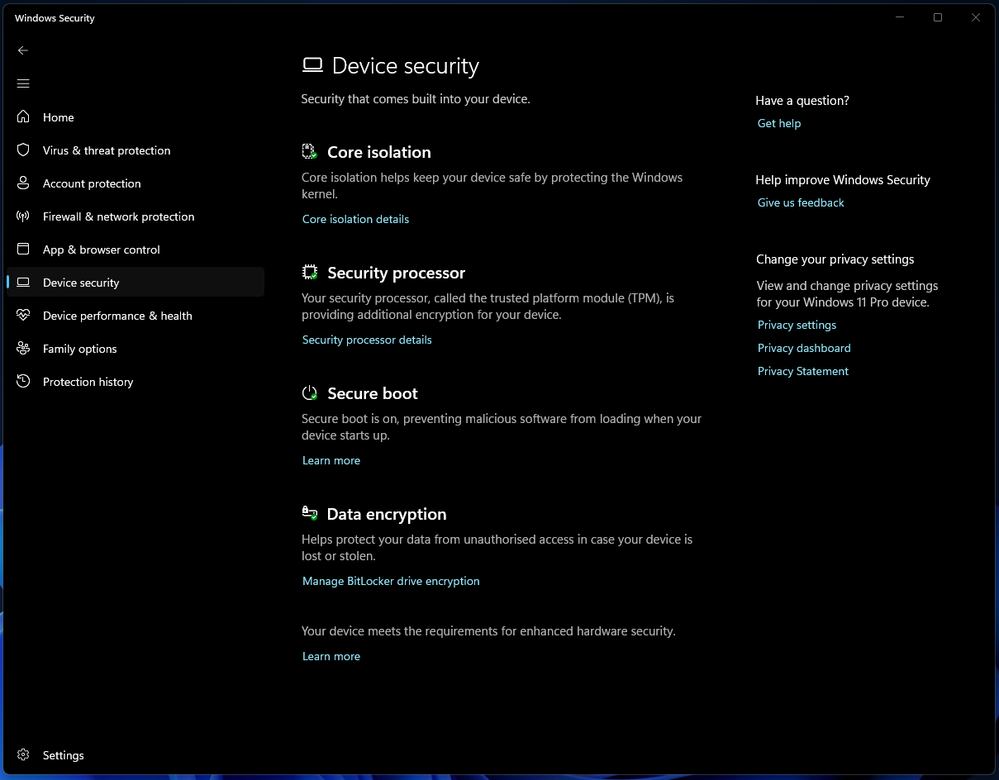The height and width of the screenshot is (780, 999).
Task: Click the Device security laptop icon in sidebar
Action: (x=23, y=282)
